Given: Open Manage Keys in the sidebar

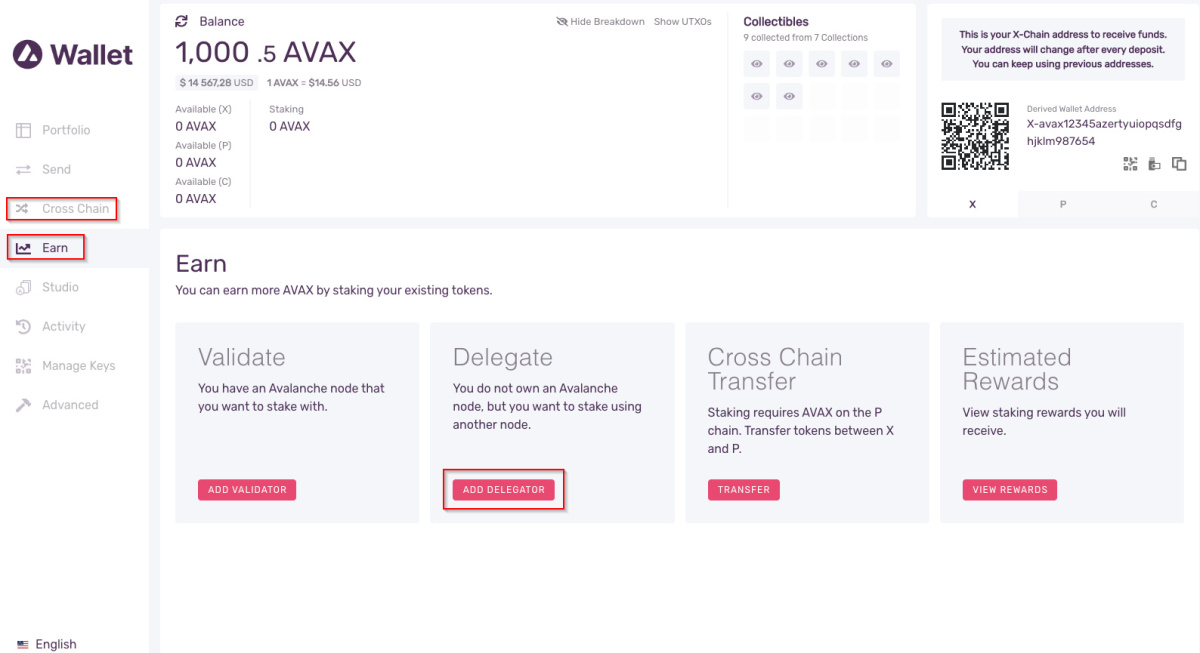Looking at the screenshot, I should [x=78, y=366].
